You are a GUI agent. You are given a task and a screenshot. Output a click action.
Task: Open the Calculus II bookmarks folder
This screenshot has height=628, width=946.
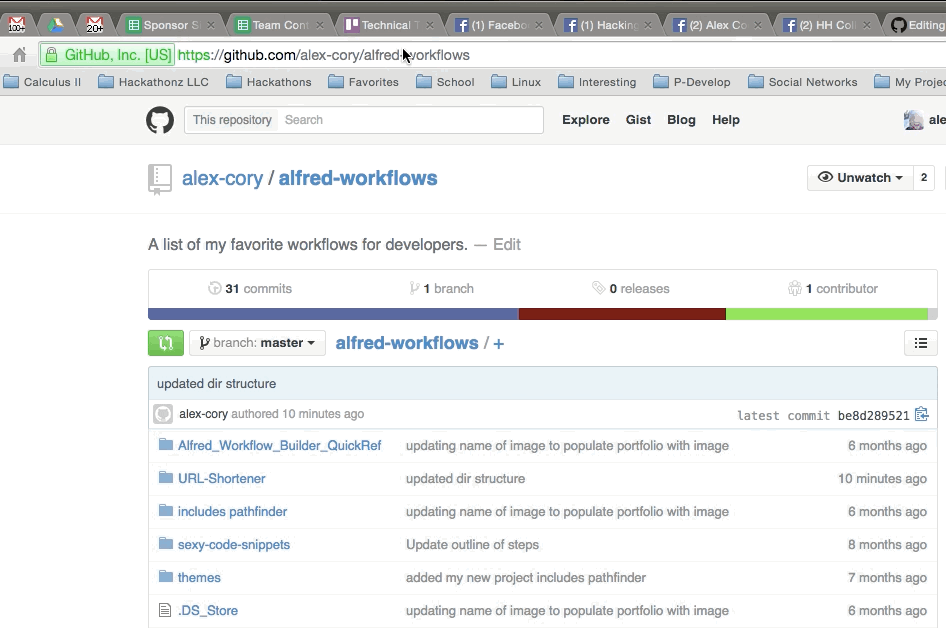point(42,82)
